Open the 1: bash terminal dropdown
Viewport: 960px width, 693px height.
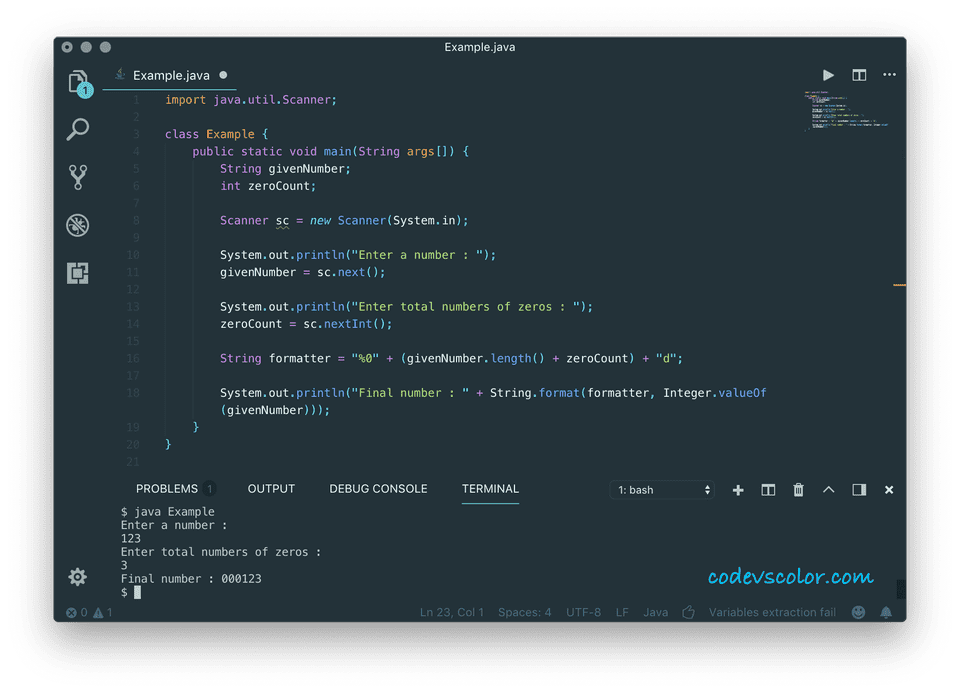[x=662, y=489]
